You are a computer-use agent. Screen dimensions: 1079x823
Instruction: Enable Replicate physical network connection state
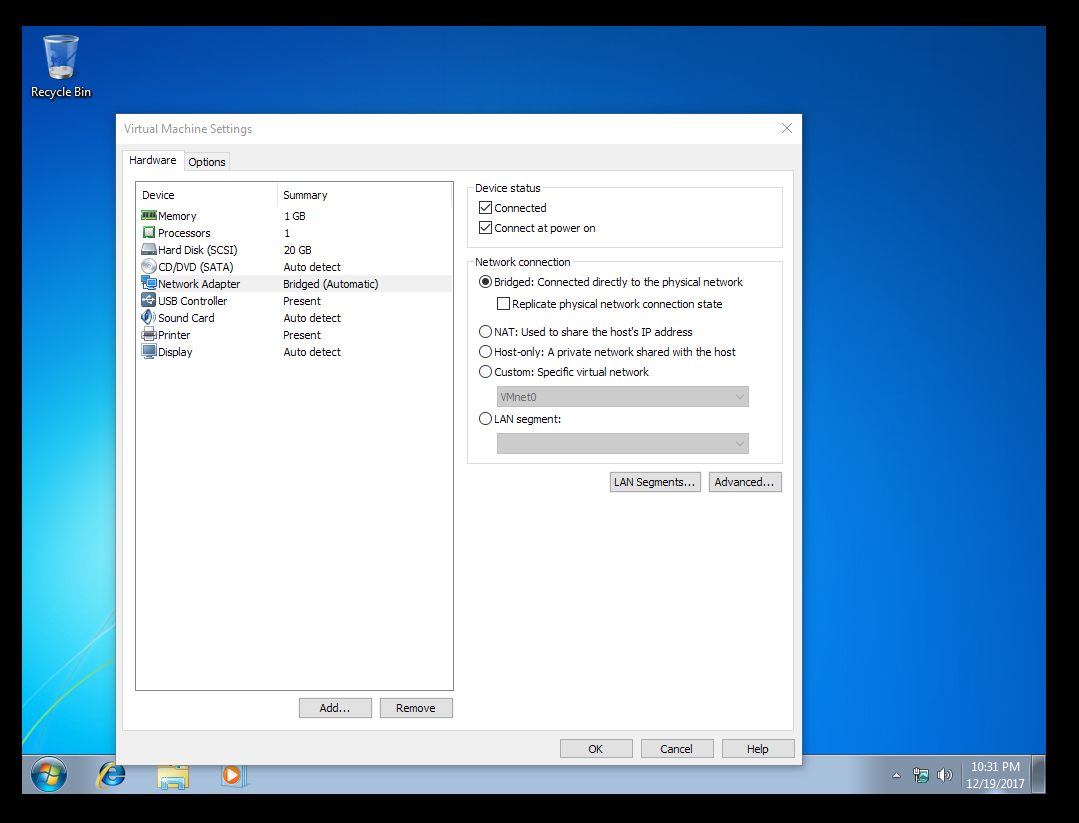[x=504, y=303]
